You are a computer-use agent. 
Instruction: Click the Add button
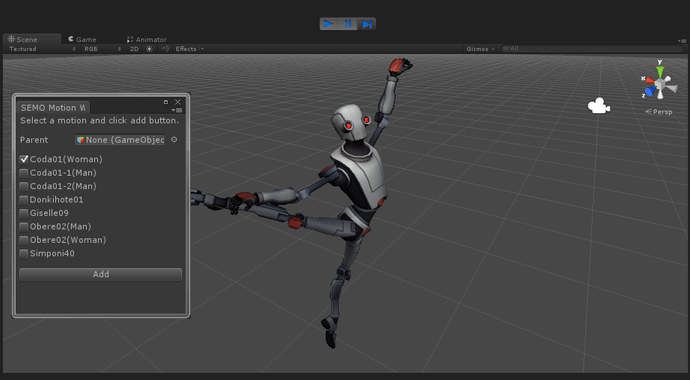(x=100, y=274)
